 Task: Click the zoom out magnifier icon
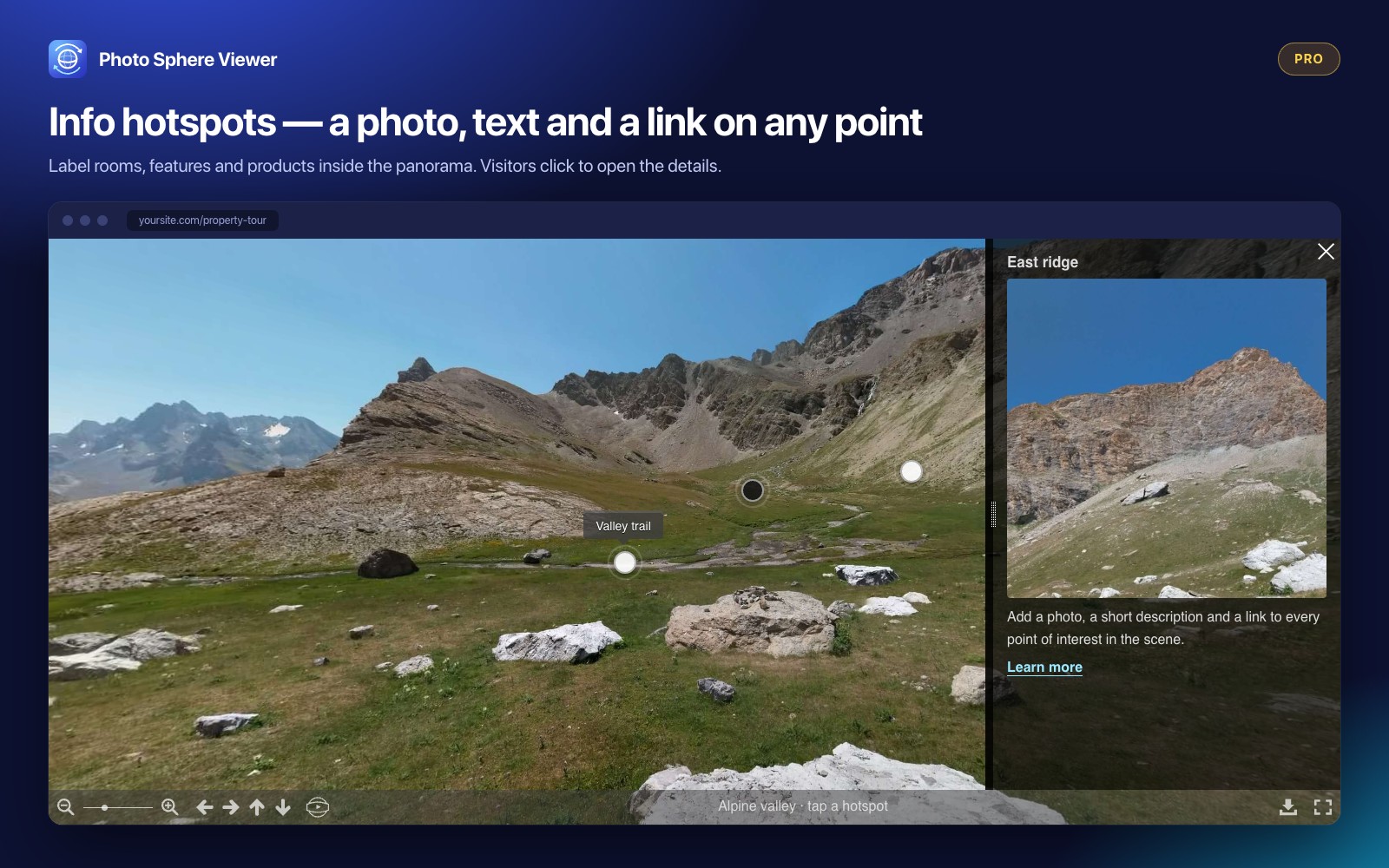[65, 807]
